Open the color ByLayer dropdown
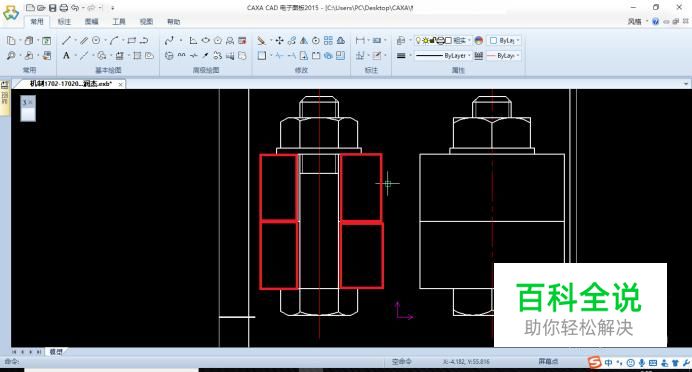The height and width of the screenshot is (372, 692). tap(505, 41)
